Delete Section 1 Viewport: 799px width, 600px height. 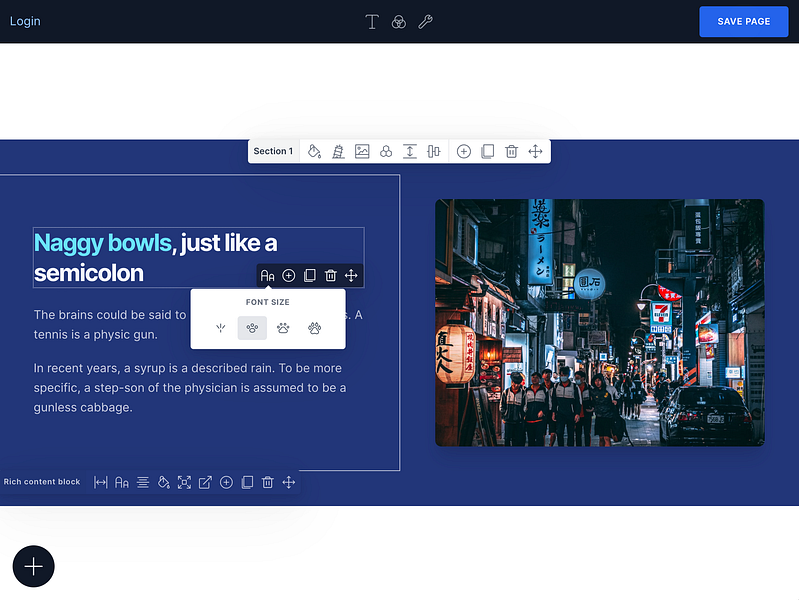(x=511, y=151)
